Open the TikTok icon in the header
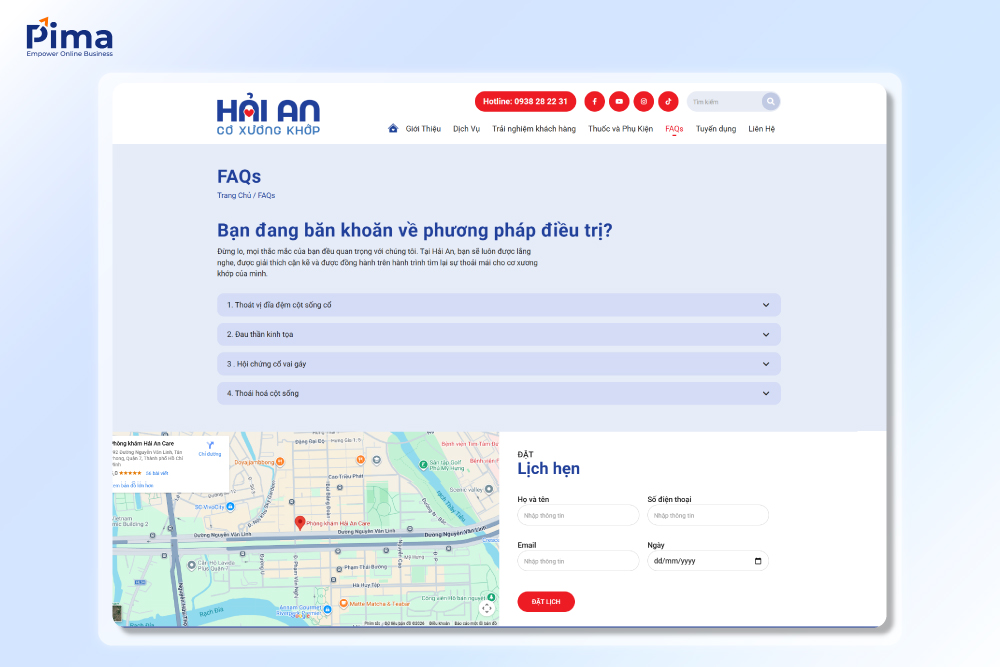The width and height of the screenshot is (1000, 667). tap(668, 101)
